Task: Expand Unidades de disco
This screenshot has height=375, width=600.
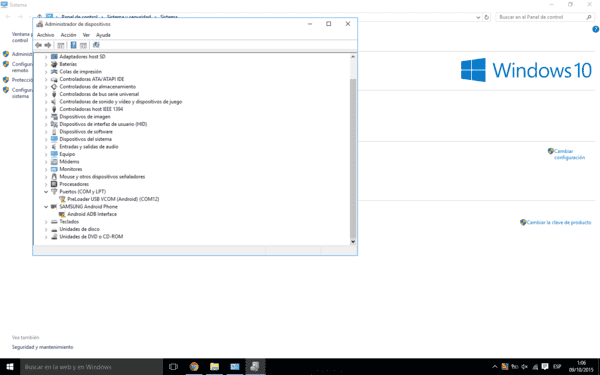Action: 46,229
